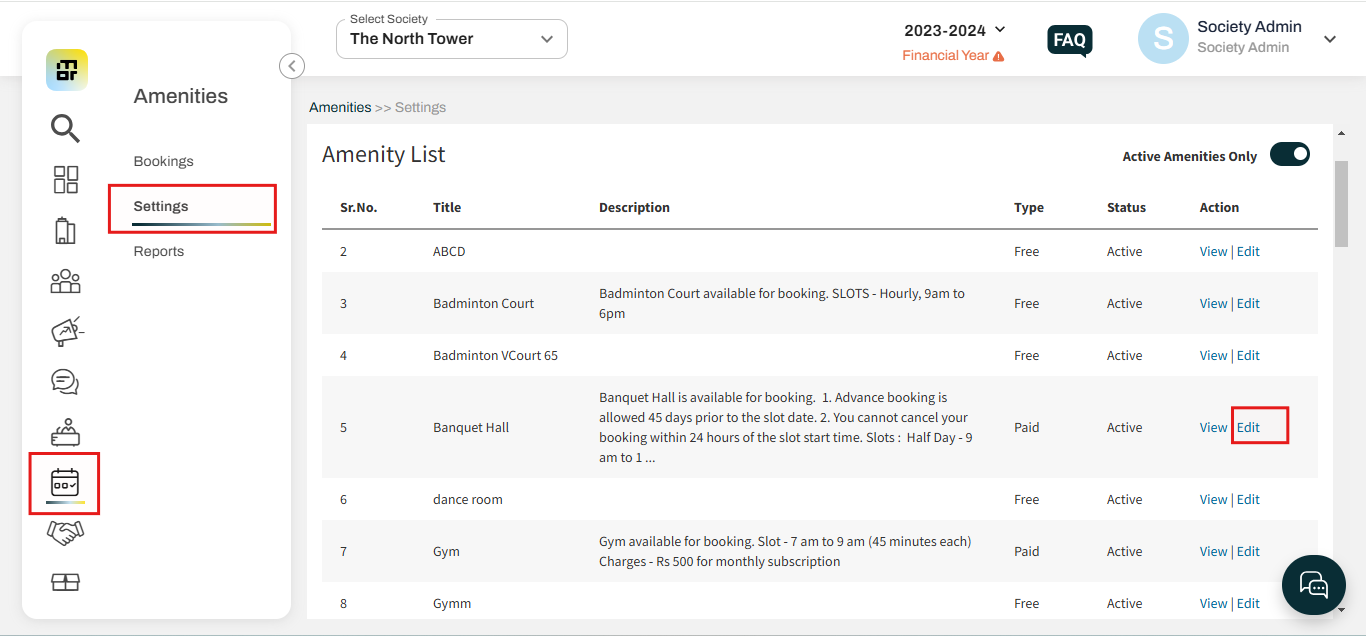The width and height of the screenshot is (1366, 636).
Task: View the Badminton VCourt 65 amenity
Action: click(x=1213, y=355)
